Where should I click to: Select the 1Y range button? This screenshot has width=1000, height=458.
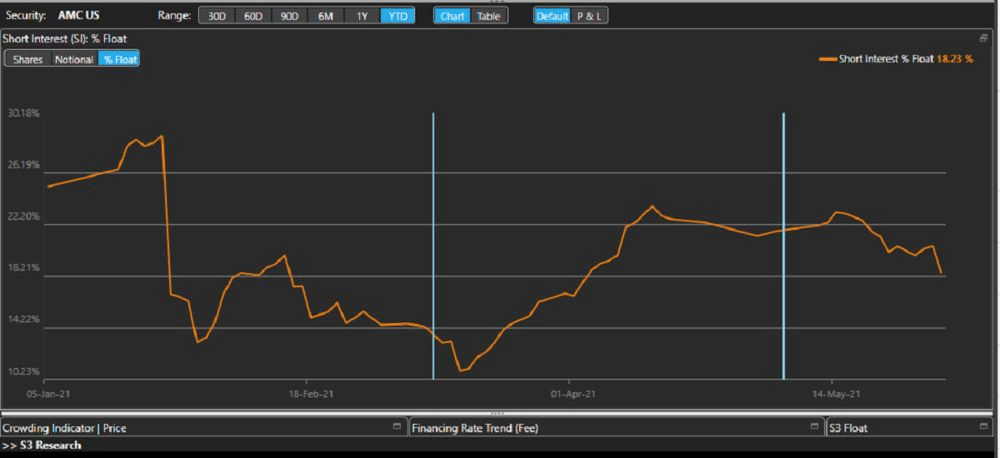362,16
